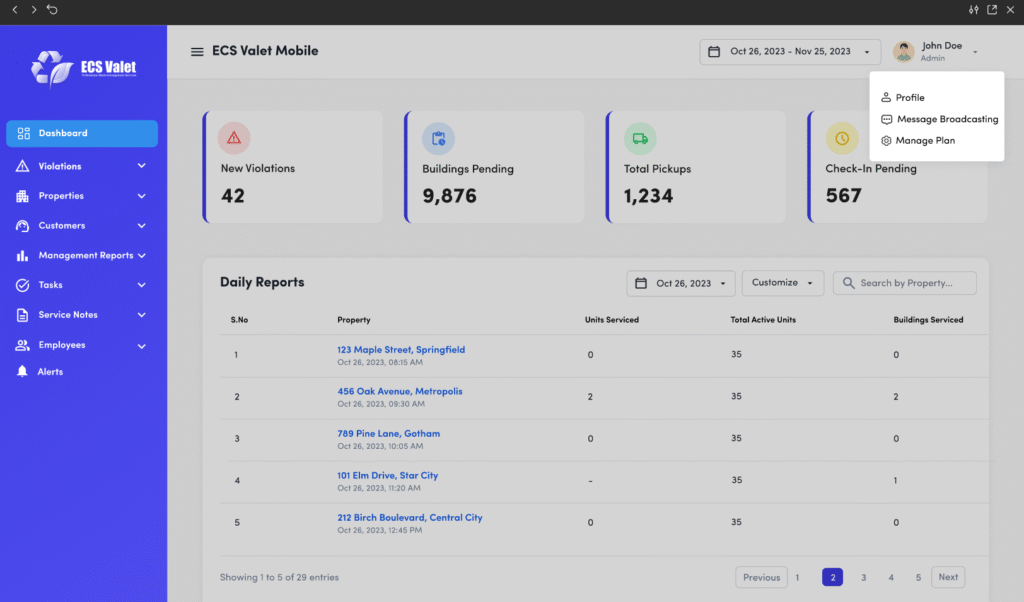Image resolution: width=1024 pixels, height=602 pixels.
Task: Choose Message Broadcasting menu option
Action: point(946,119)
